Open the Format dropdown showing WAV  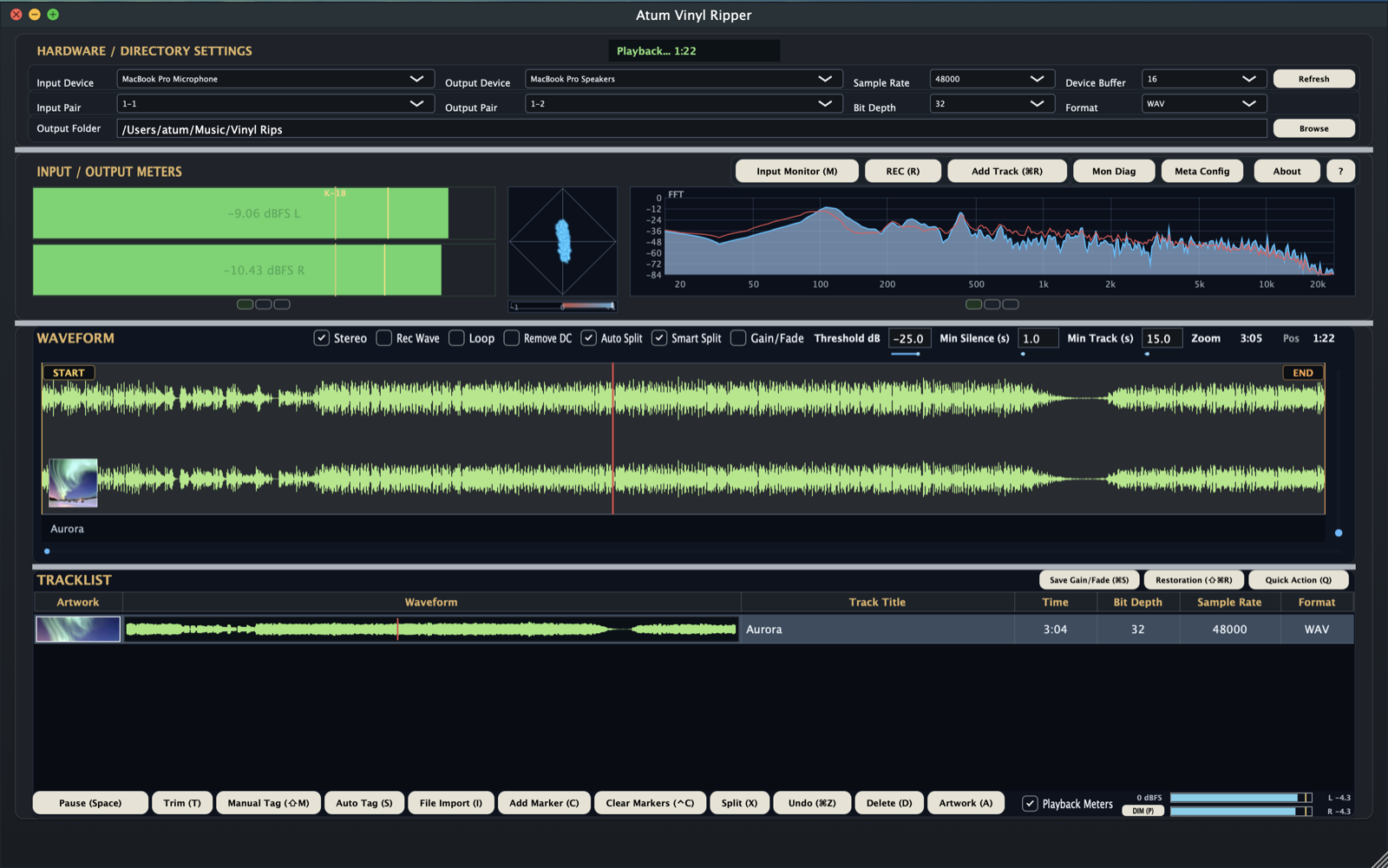tap(1203, 103)
